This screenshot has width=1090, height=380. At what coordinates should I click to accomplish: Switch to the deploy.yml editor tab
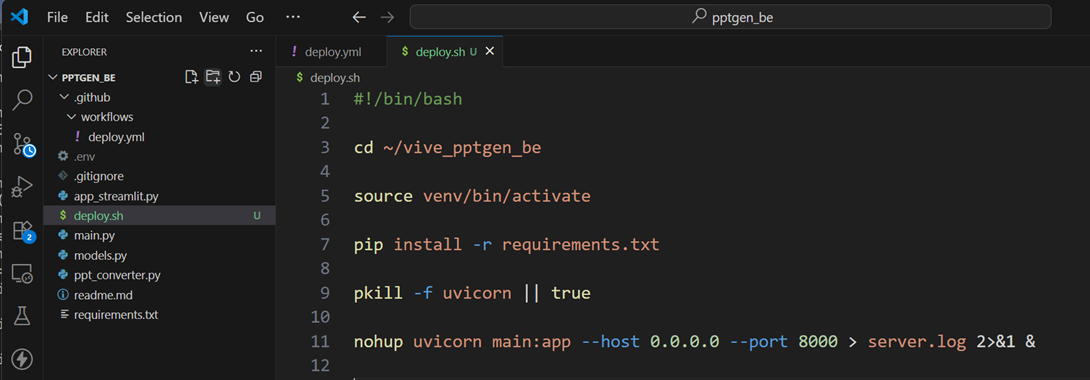[331, 52]
